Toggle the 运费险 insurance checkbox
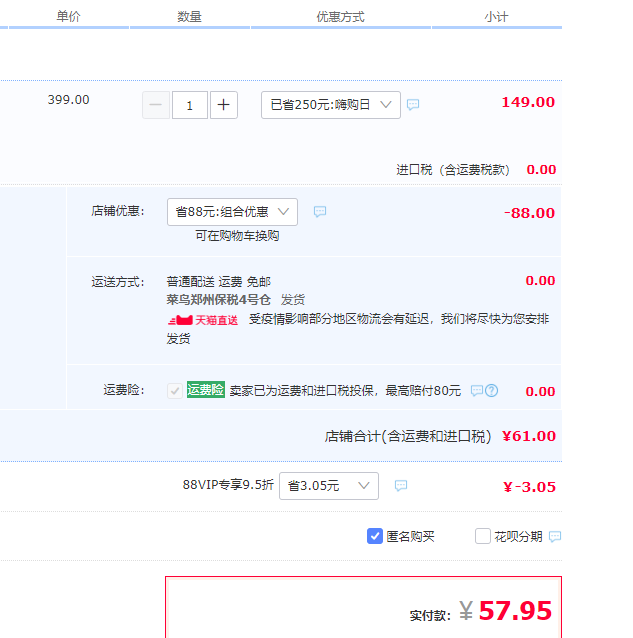 click(x=175, y=391)
